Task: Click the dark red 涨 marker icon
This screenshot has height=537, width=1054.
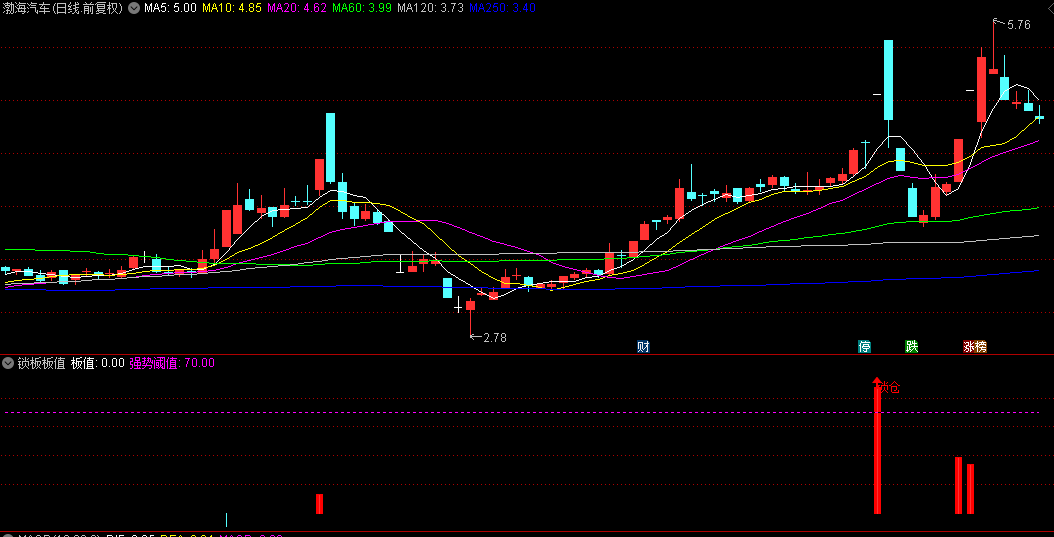Action: click(x=969, y=347)
